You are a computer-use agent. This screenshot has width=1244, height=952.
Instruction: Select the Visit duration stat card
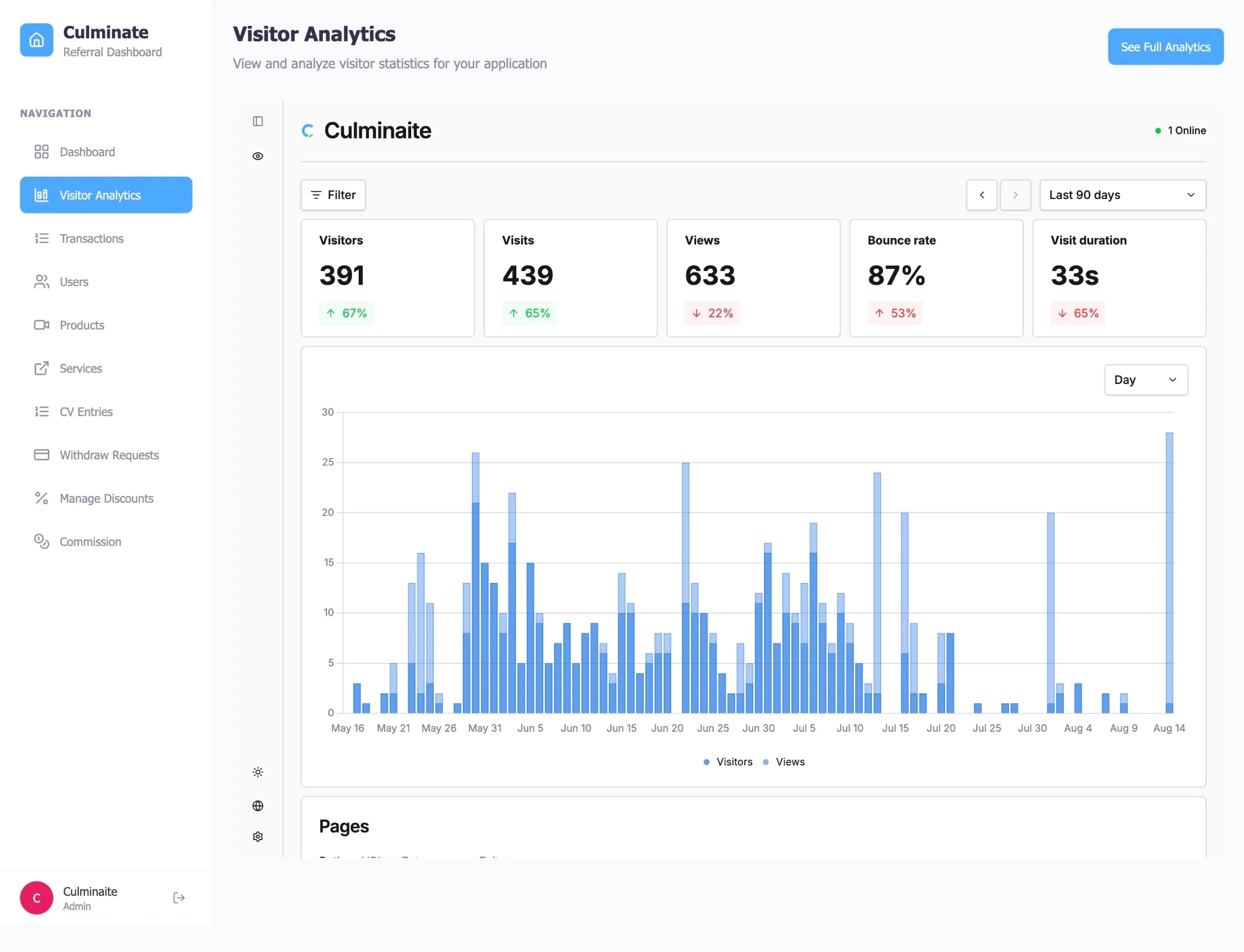1119,278
